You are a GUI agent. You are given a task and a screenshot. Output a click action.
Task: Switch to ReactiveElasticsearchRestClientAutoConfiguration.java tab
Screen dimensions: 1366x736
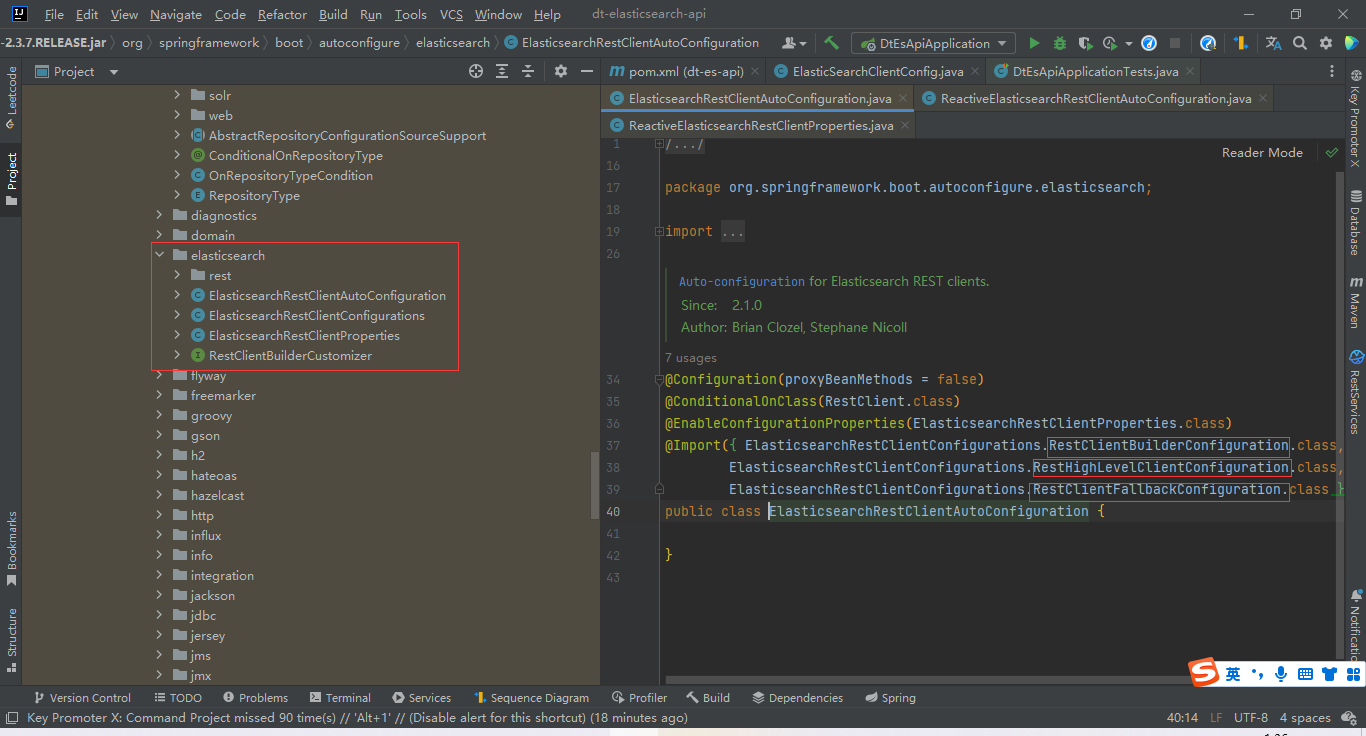coord(1094,98)
